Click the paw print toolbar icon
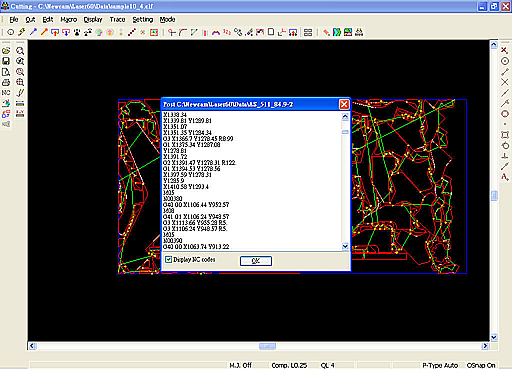This screenshot has width=512, height=369. [x=77, y=32]
